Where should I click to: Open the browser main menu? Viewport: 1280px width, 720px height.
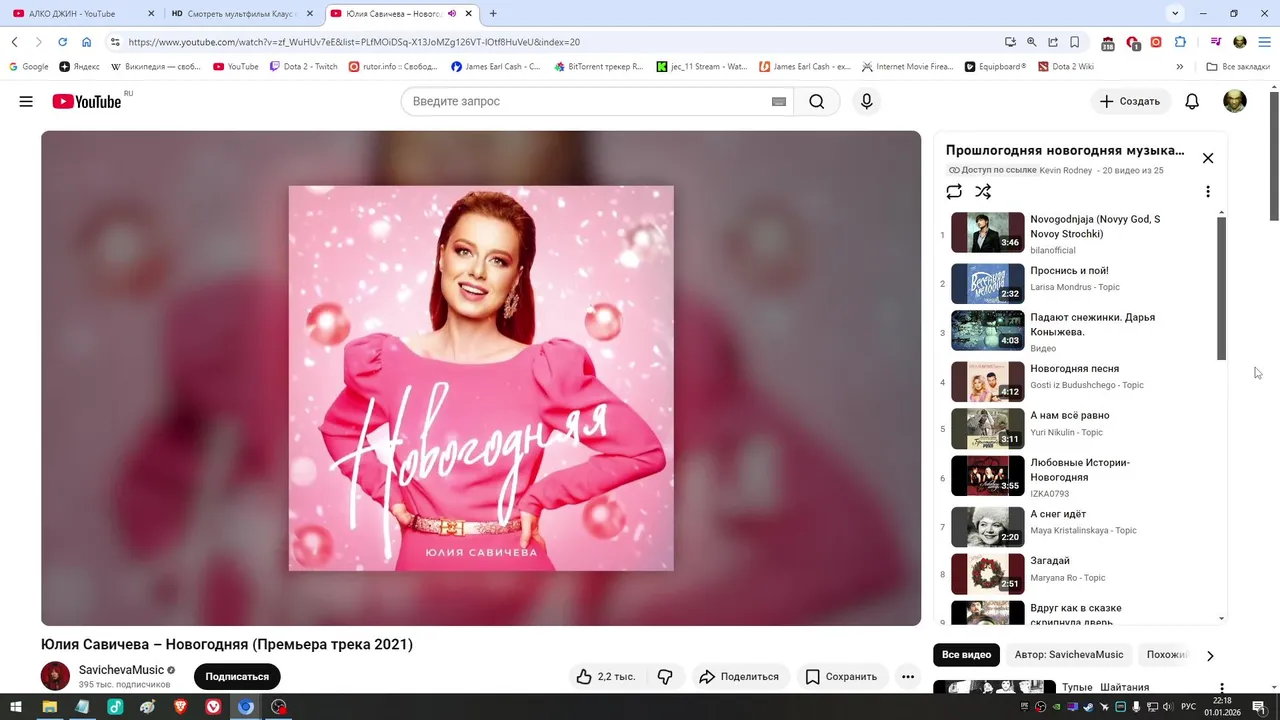coord(1264,42)
